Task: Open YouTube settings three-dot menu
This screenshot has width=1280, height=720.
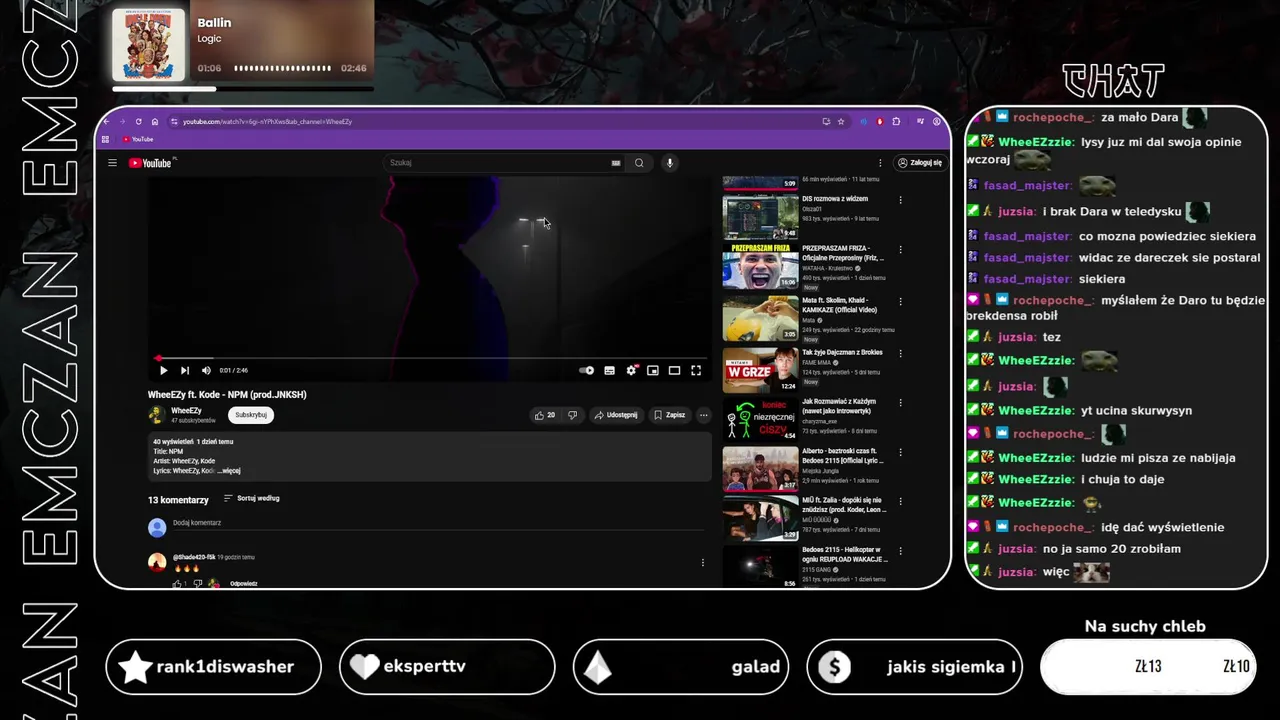Action: tap(880, 163)
